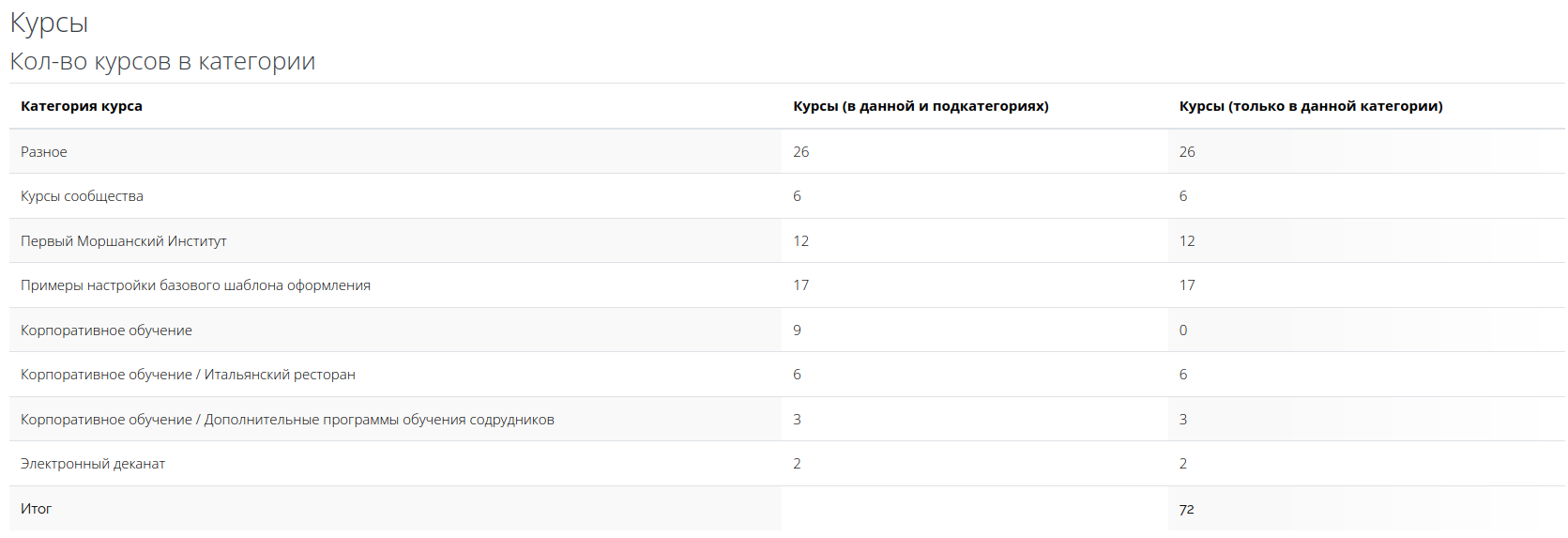Click 'Курсы (в данной и подкатегориях)' header

point(921,106)
